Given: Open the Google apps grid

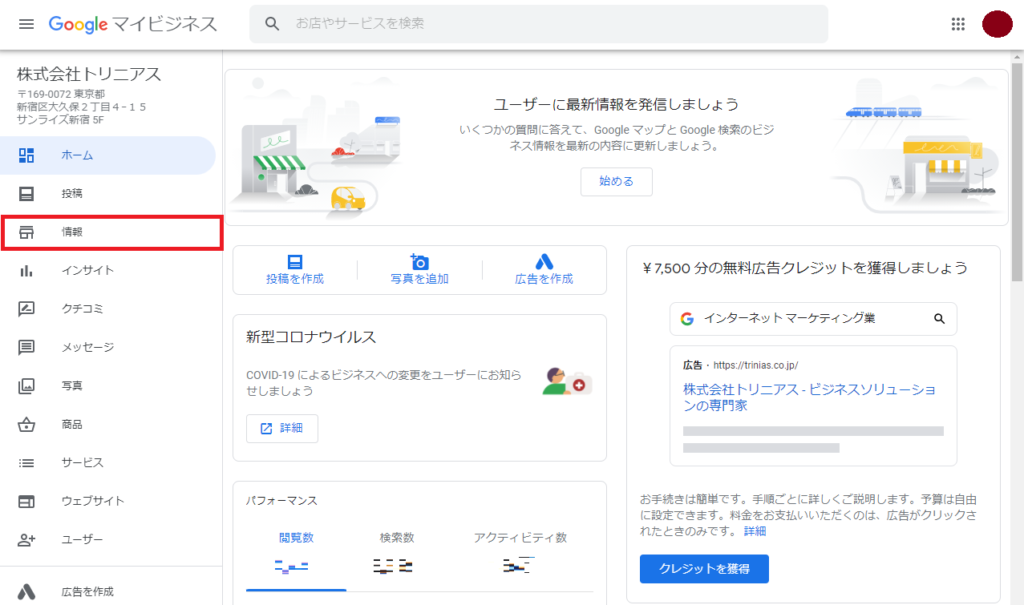Looking at the screenshot, I should [958, 24].
